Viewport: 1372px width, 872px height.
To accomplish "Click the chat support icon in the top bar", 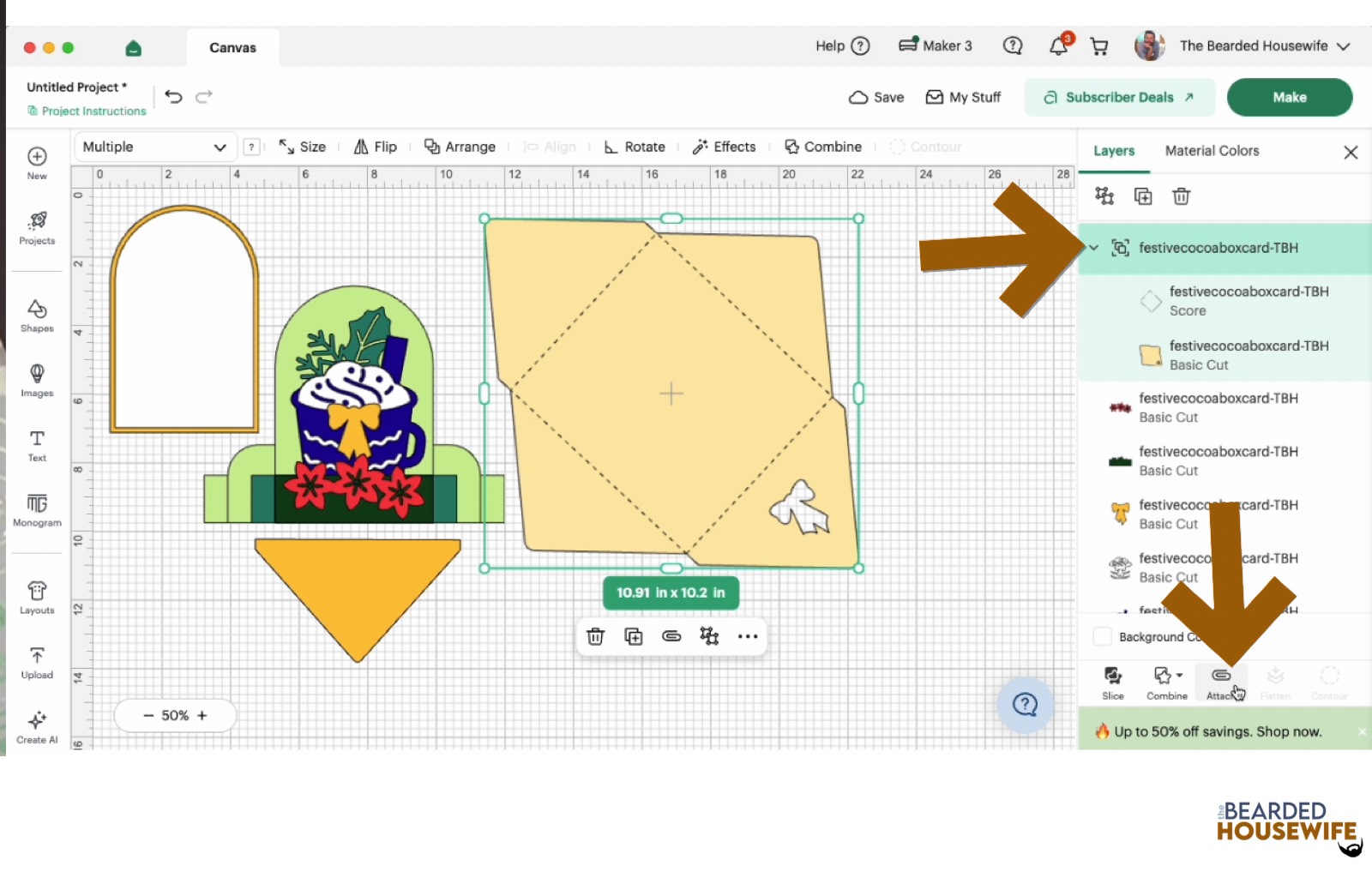I will click(x=1013, y=46).
